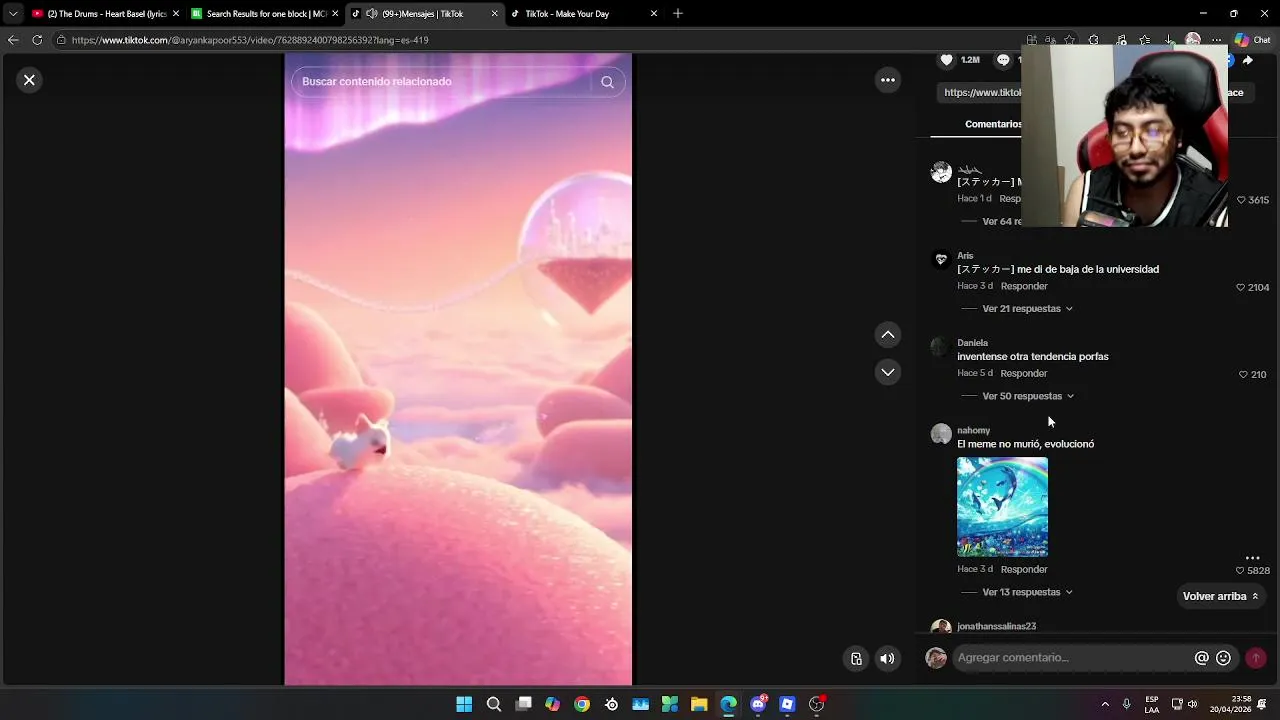The width and height of the screenshot is (1280, 720).
Task: Expand Ver 13 respuestas replies
Action: [1027, 592]
